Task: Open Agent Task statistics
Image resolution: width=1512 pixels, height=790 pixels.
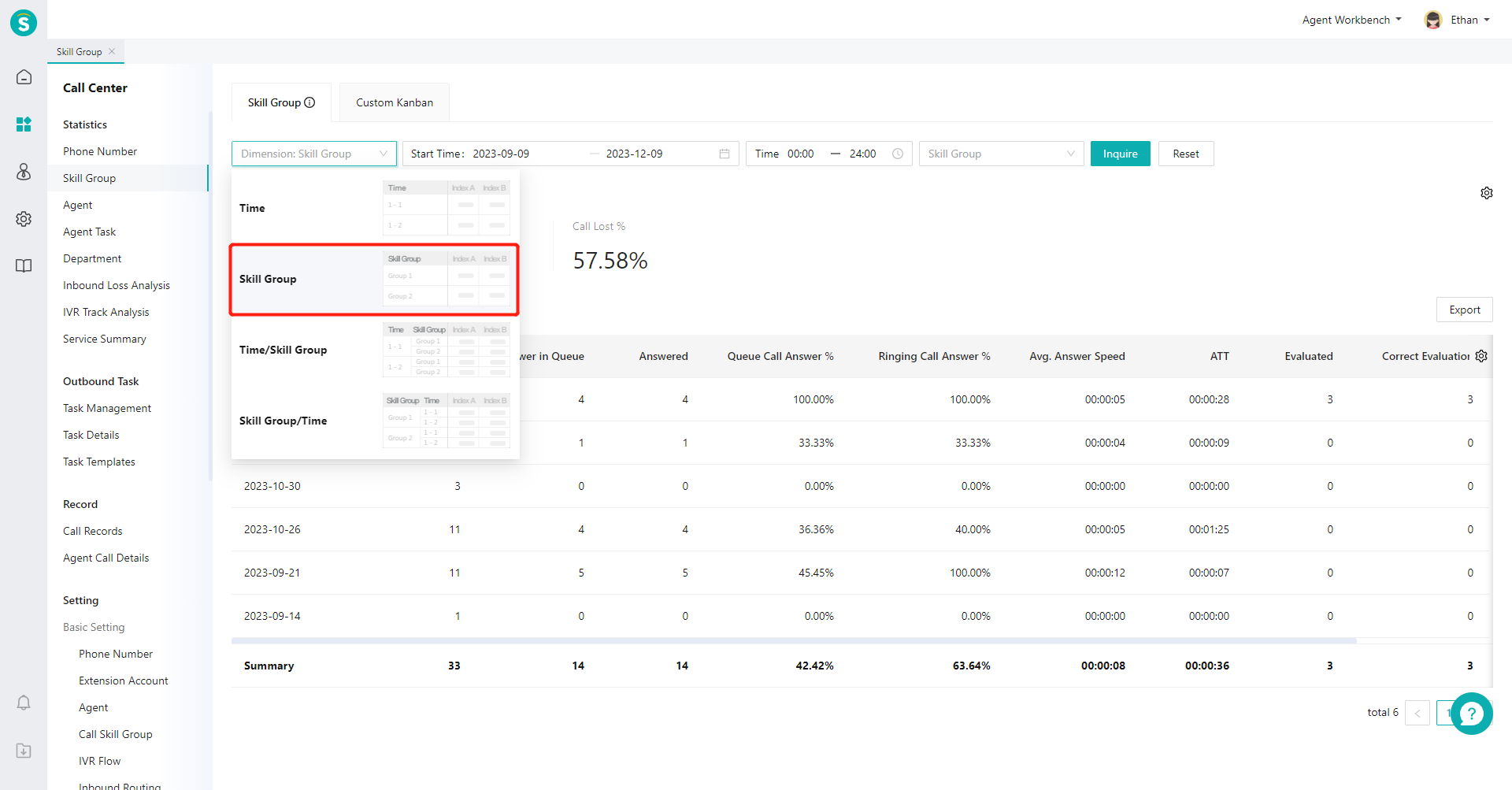Action: pos(89,232)
